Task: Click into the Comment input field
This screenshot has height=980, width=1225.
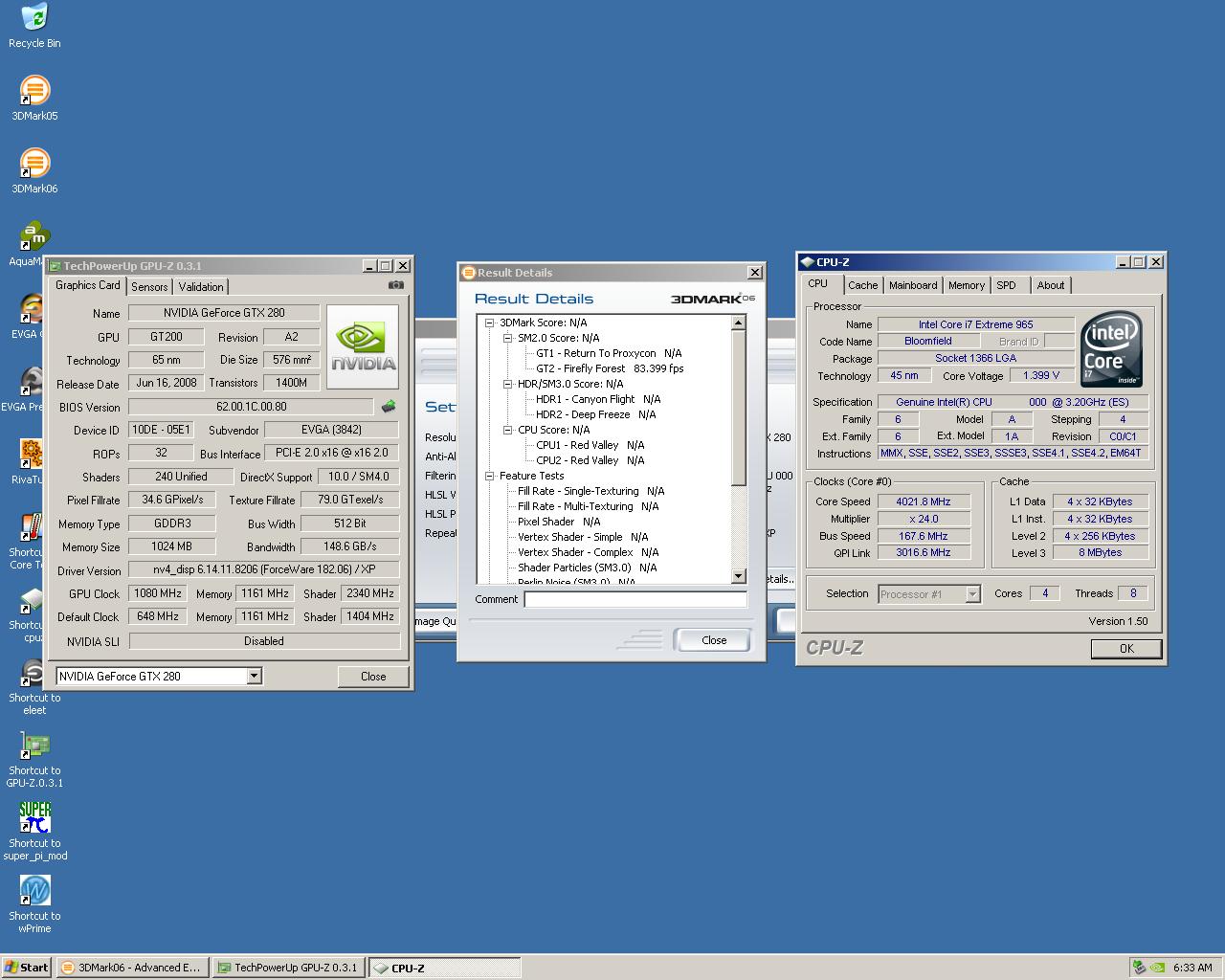Action: 635,599
